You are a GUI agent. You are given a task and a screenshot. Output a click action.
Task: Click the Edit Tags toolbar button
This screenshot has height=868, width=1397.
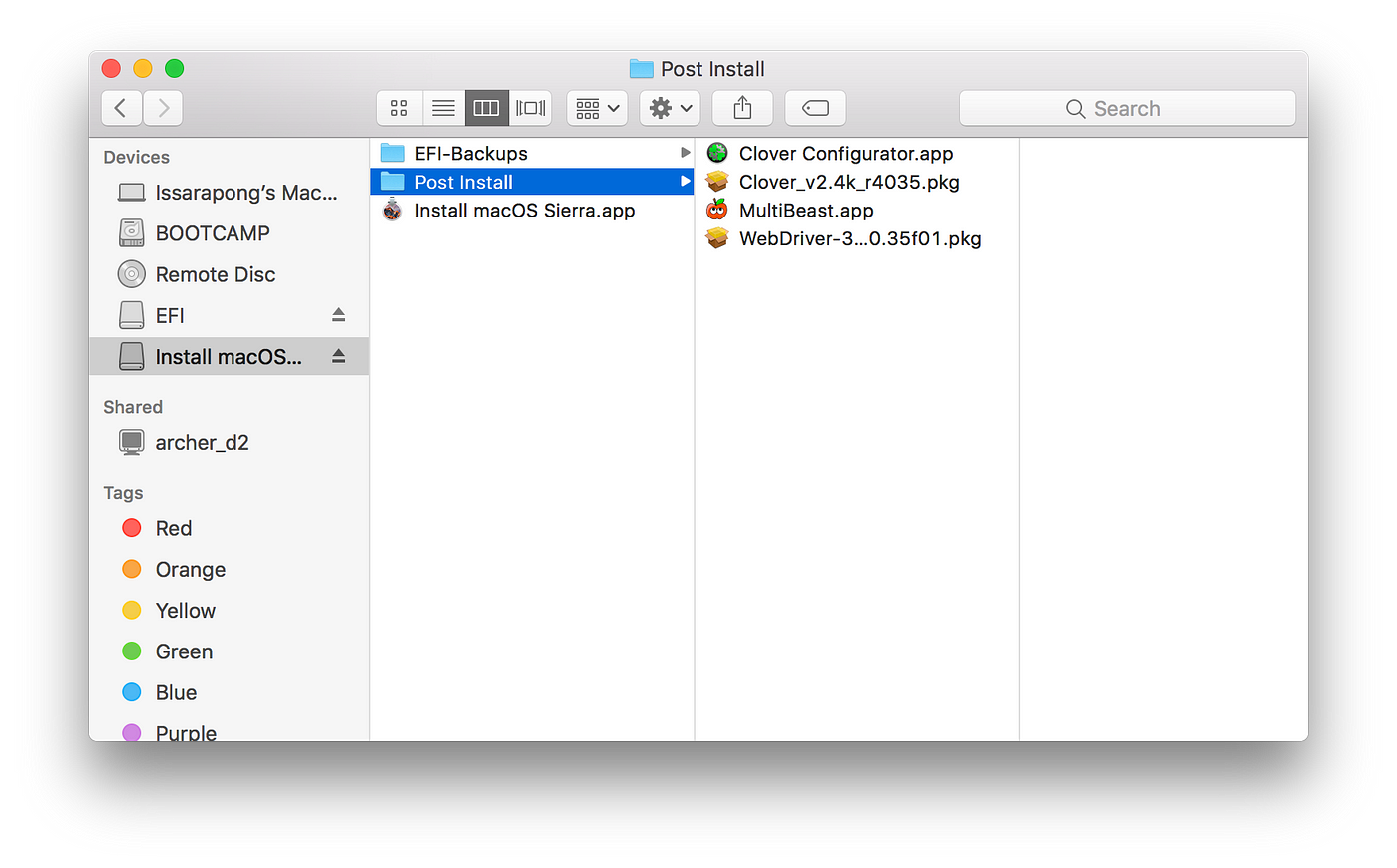(815, 108)
